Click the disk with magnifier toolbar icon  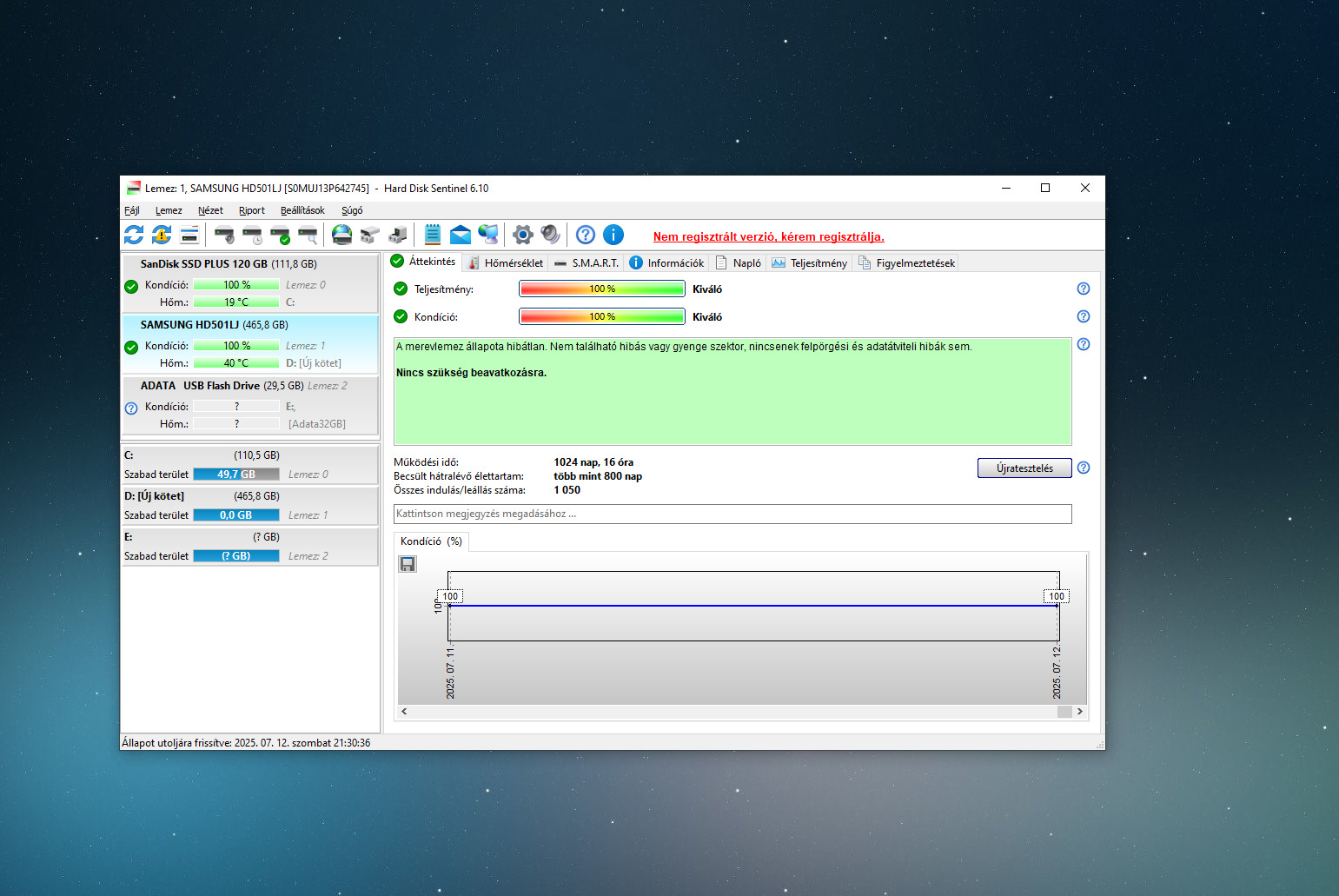pyautogui.click(x=308, y=235)
